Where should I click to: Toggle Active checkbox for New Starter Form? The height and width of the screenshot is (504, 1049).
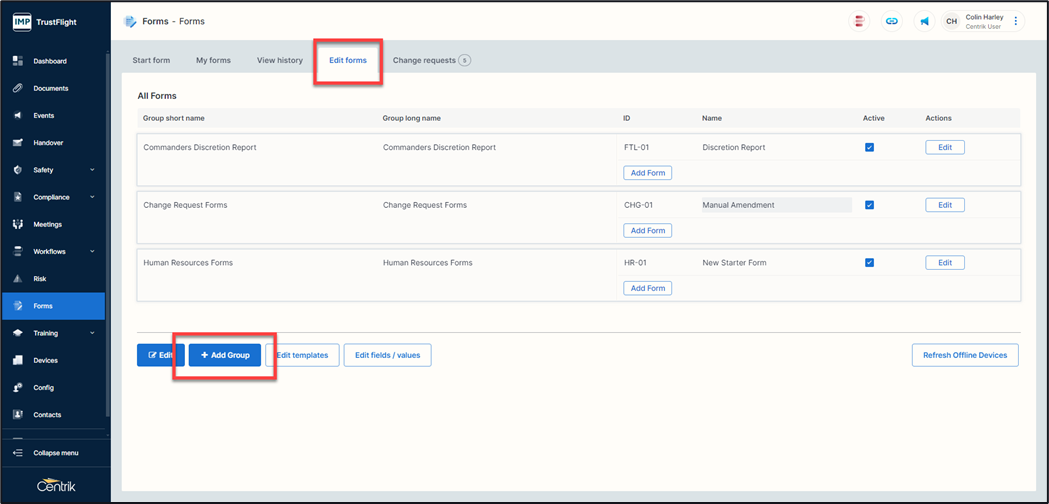coord(869,263)
